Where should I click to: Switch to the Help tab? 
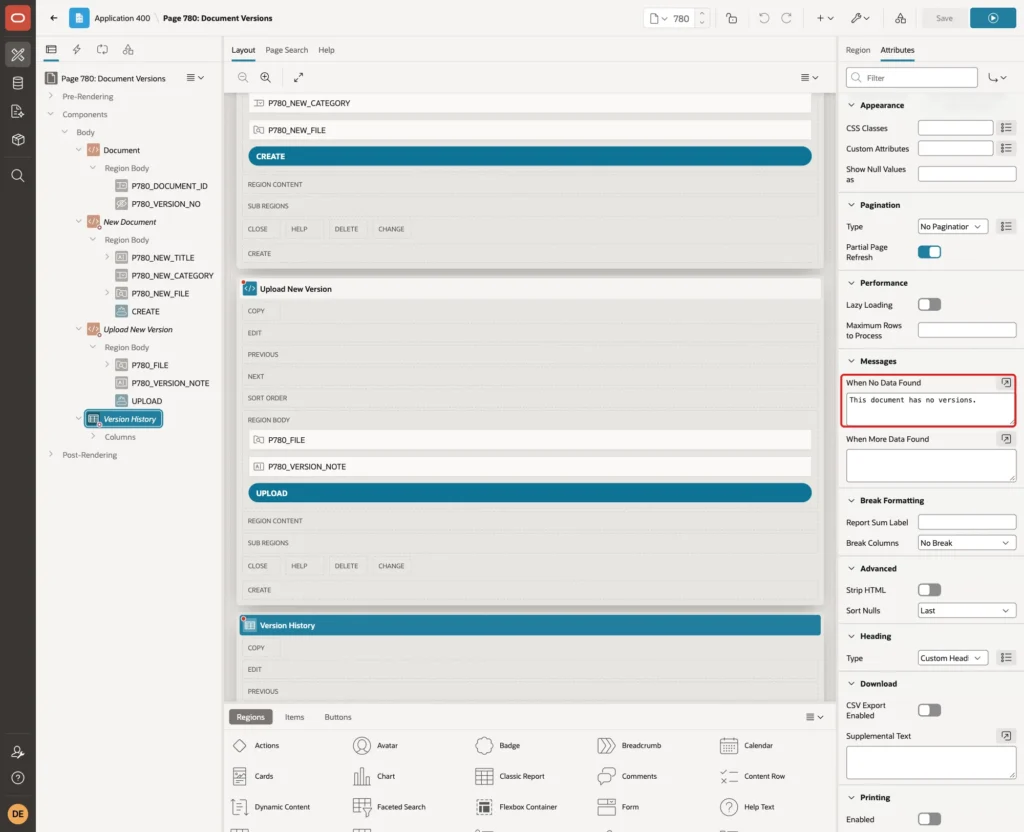click(x=326, y=50)
